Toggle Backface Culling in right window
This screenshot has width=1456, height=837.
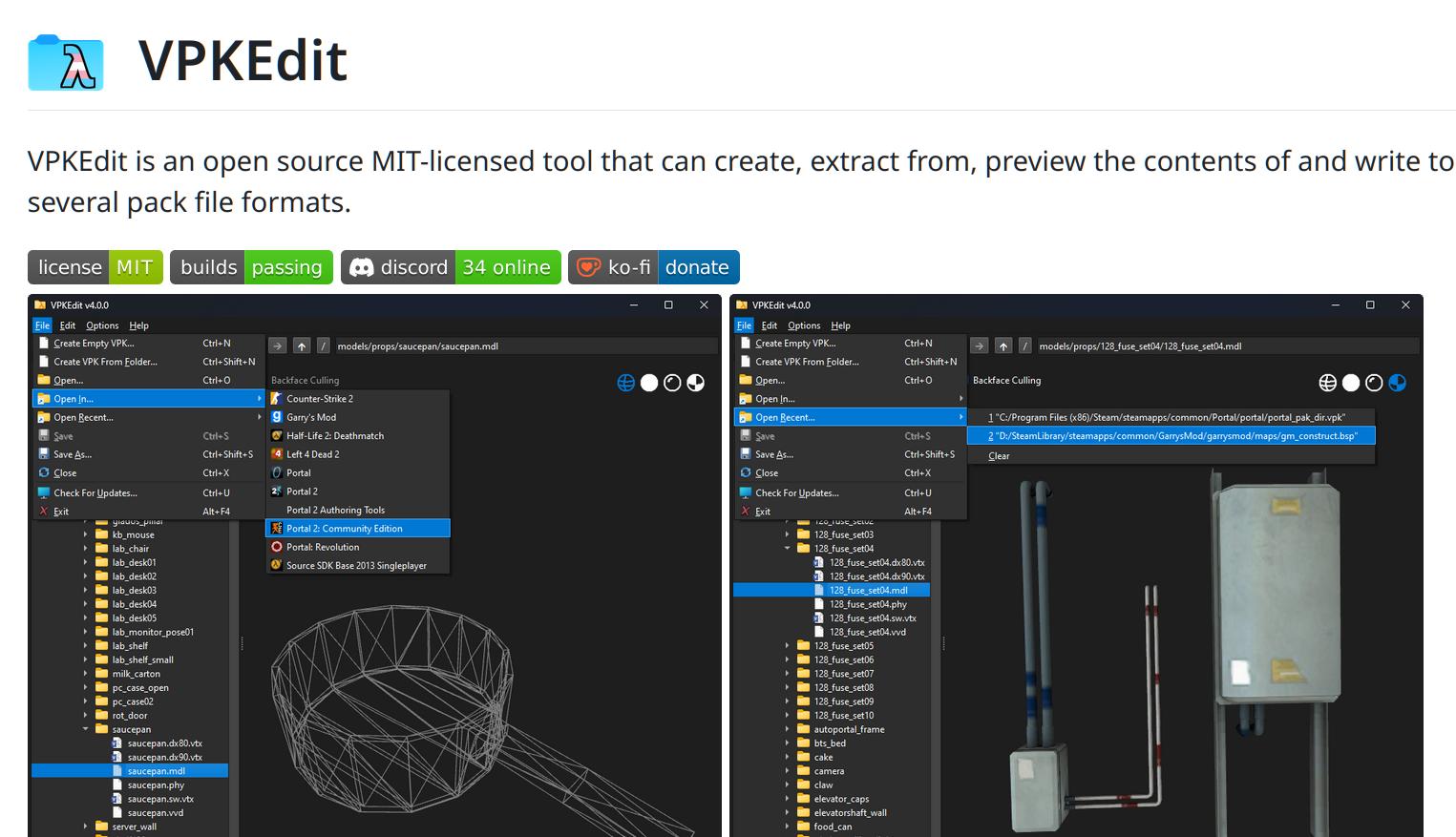pyautogui.click(x=1006, y=381)
